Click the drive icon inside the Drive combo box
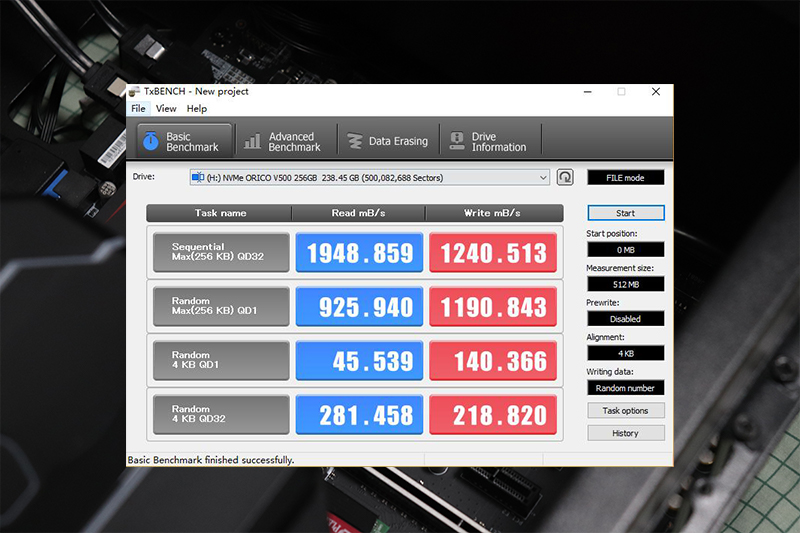This screenshot has width=800, height=533. pyautogui.click(x=198, y=177)
